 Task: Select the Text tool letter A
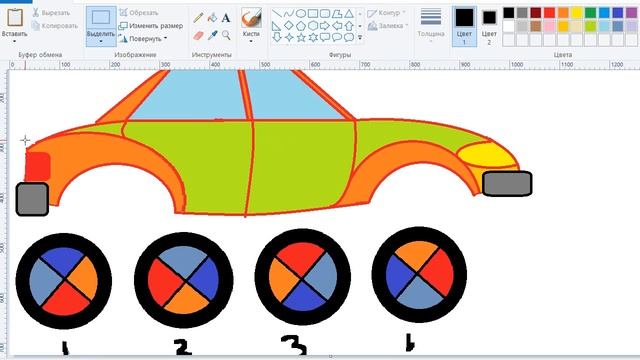click(x=226, y=18)
